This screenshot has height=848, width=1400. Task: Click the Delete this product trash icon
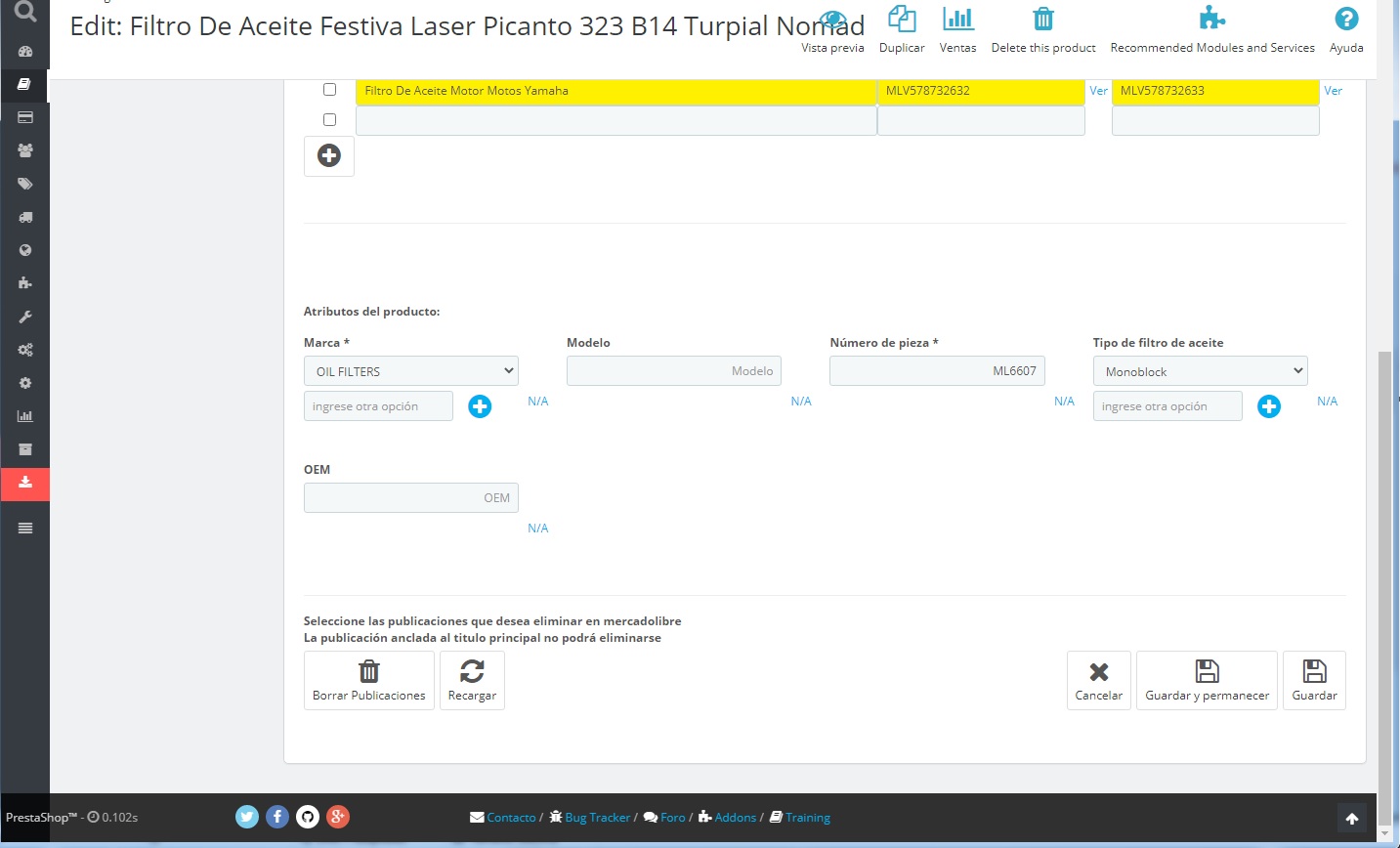pyautogui.click(x=1042, y=20)
